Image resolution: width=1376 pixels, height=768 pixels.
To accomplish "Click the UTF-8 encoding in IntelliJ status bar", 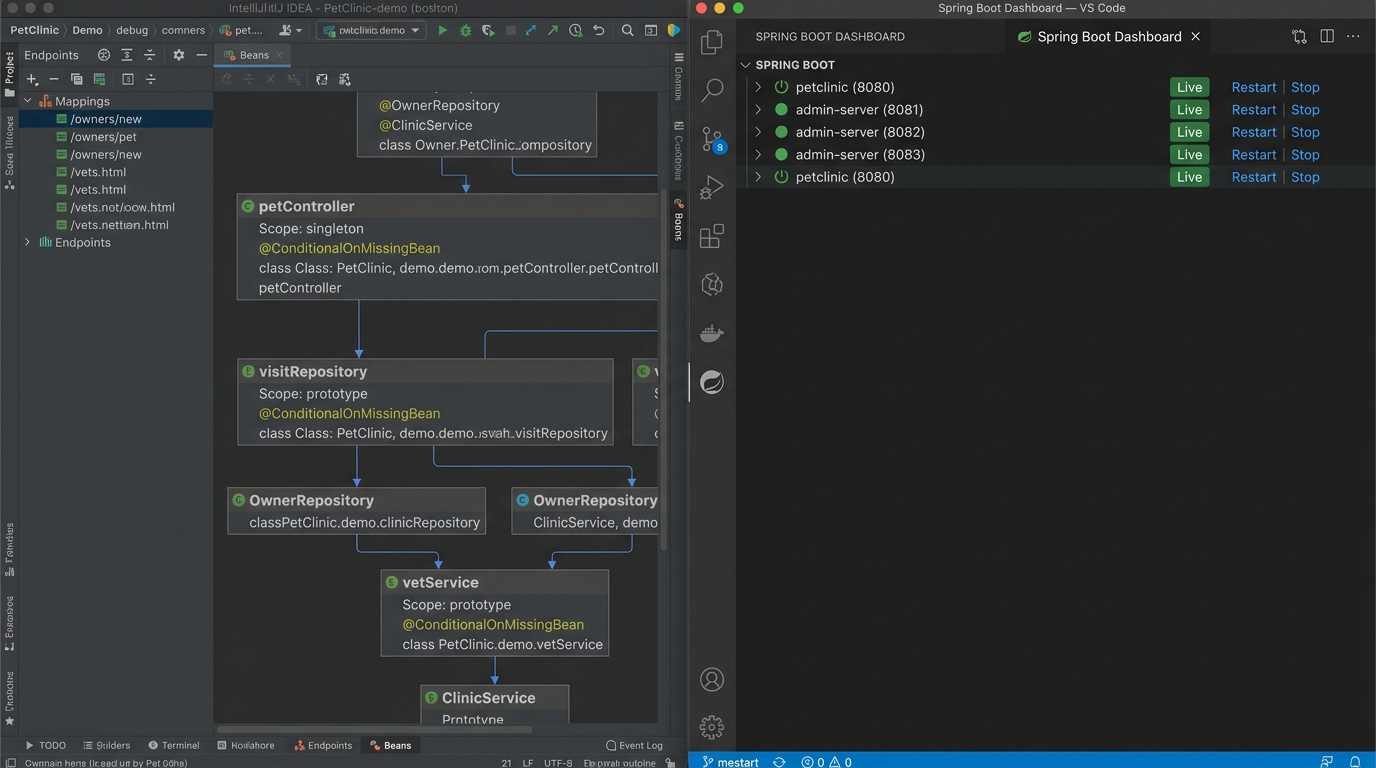I will 558,763.
